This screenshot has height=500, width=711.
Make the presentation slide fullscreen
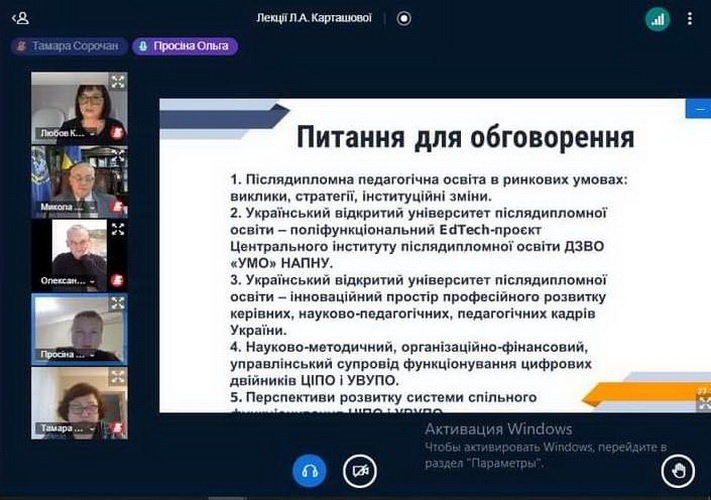tap(704, 403)
